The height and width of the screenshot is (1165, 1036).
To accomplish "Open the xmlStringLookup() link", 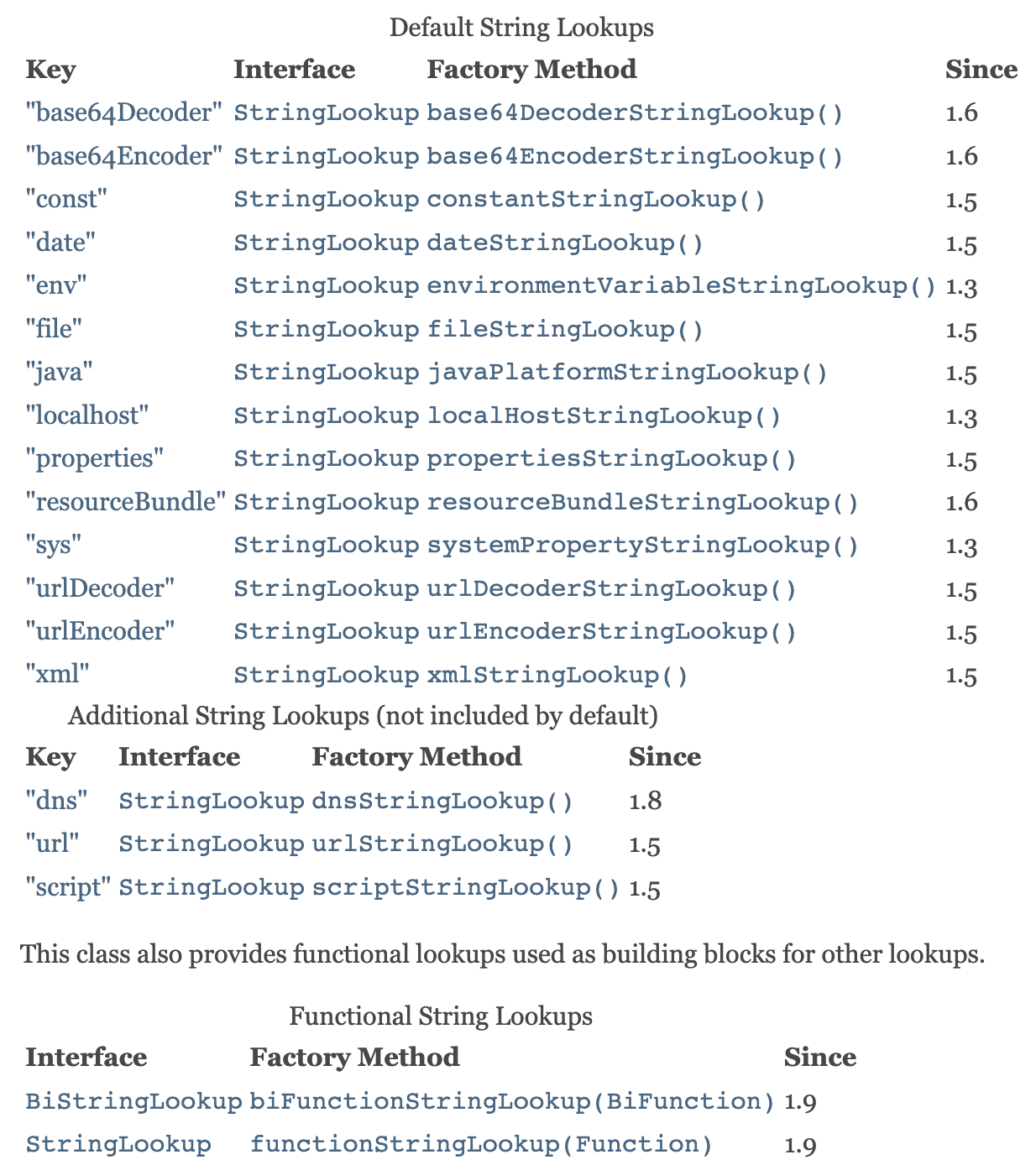I will [557, 676].
